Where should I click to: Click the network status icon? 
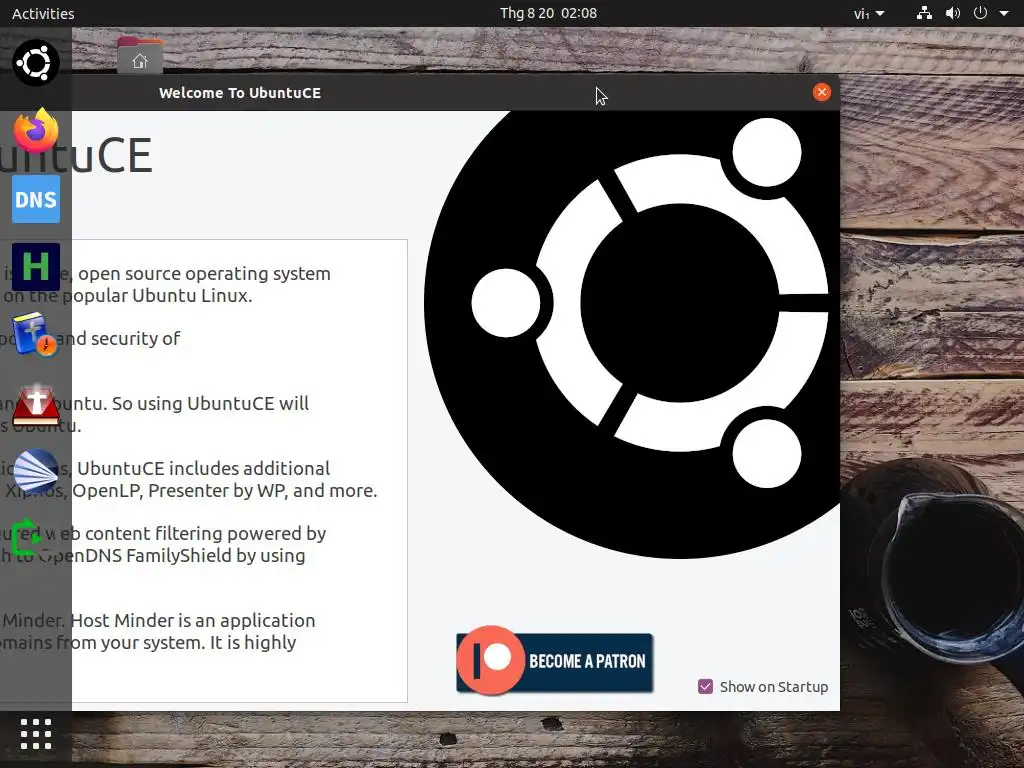pos(924,13)
